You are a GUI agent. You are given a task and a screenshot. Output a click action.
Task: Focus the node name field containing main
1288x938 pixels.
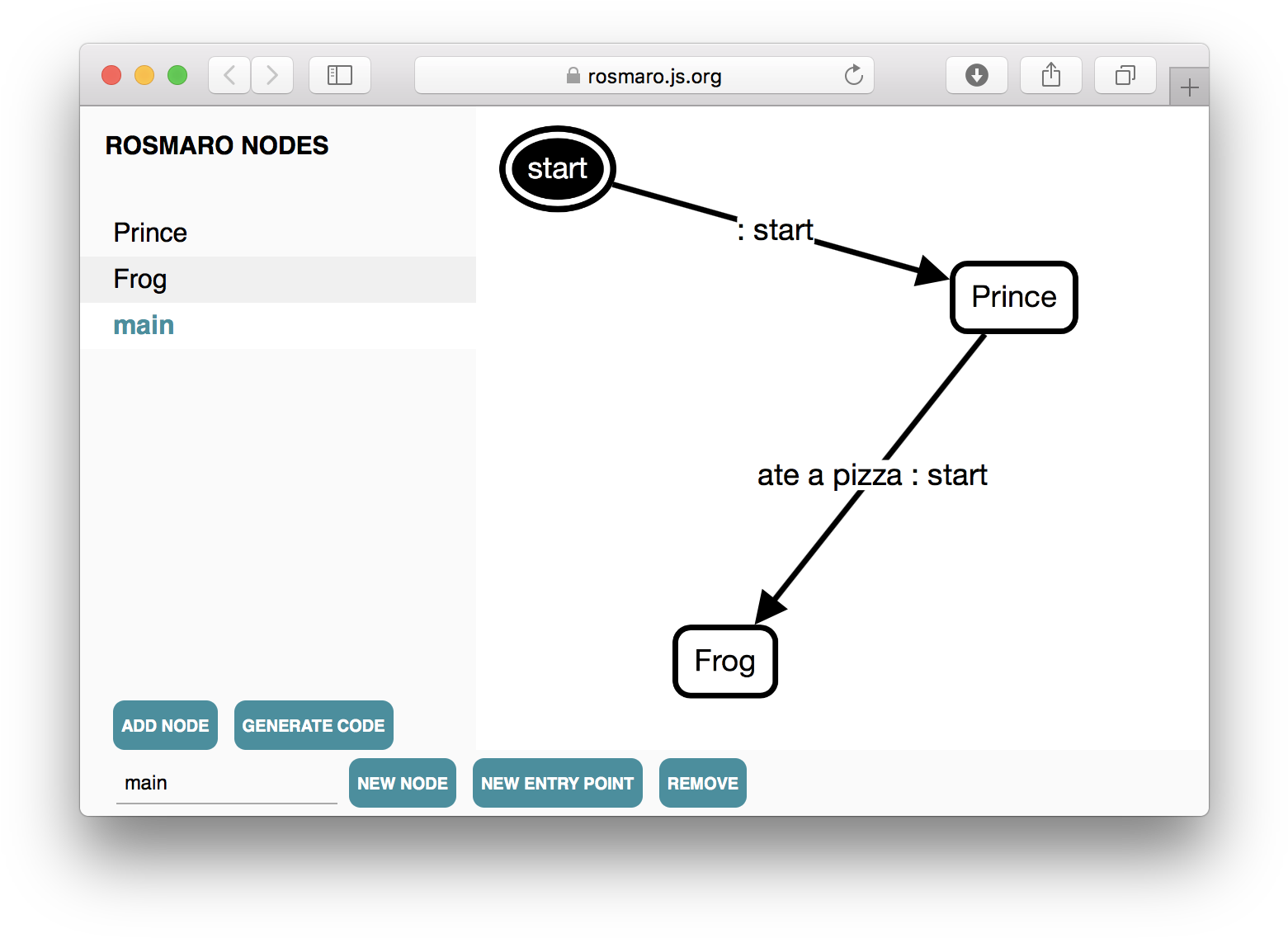tap(226, 783)
